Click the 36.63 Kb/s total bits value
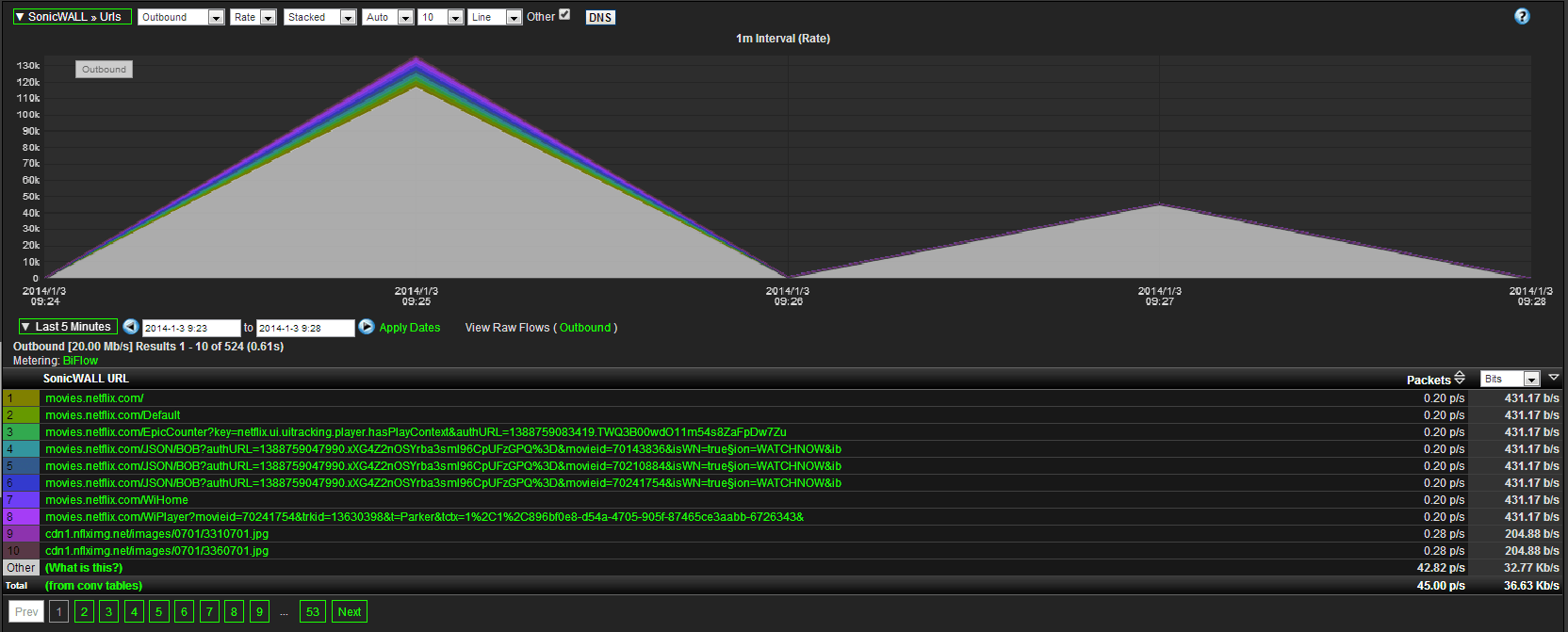The height and width of the screenshot is (632, 1568). click(1531, 586)
